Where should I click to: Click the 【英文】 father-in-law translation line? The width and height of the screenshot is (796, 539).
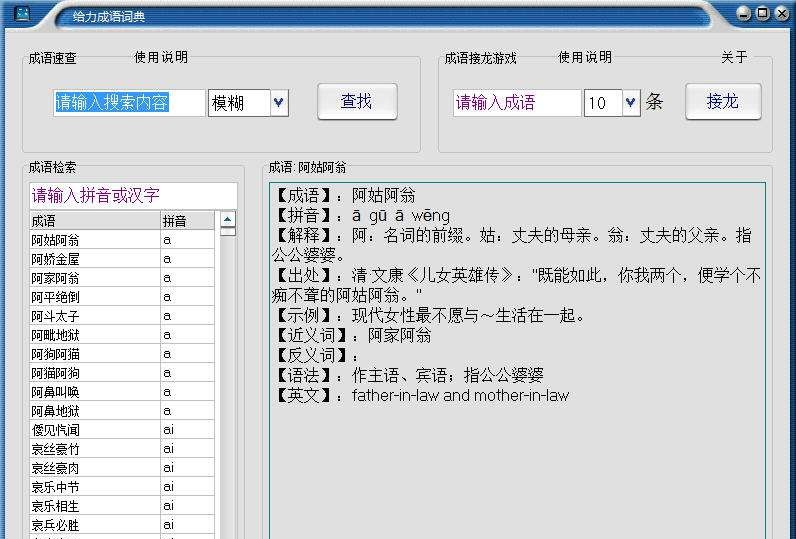[421, 395]
